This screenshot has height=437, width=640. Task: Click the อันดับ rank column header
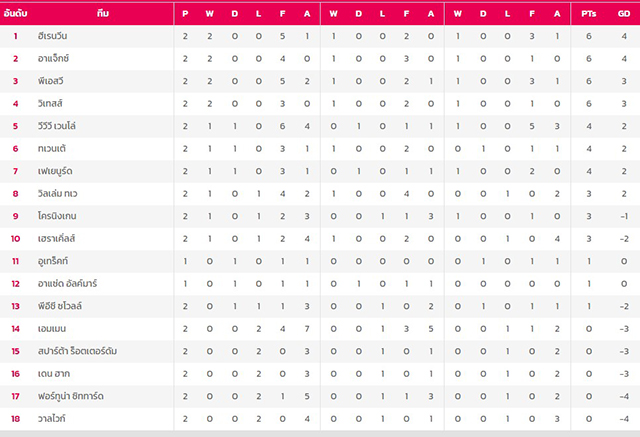click(x=15, y=13)
